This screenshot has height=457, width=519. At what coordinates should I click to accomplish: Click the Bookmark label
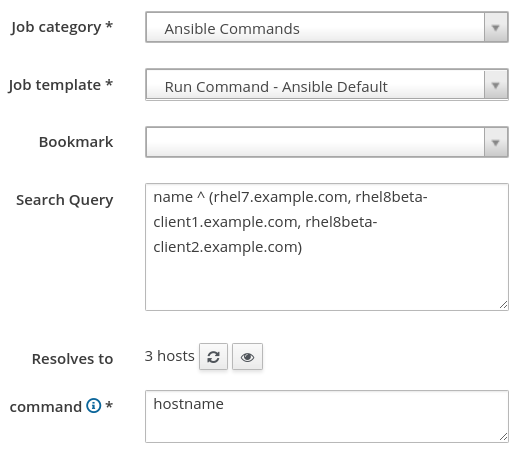tap(76, 142)
